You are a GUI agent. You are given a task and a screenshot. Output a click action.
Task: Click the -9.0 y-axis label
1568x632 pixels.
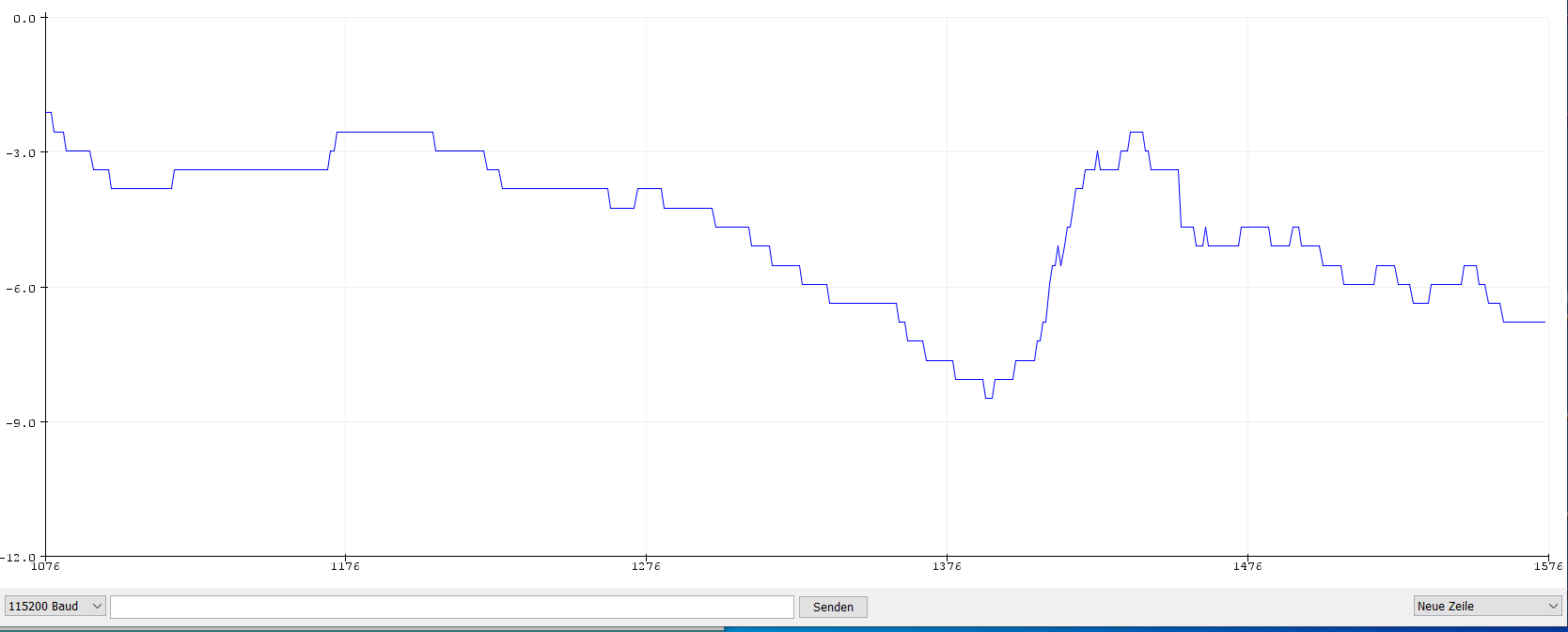click(x=22, y=422)
